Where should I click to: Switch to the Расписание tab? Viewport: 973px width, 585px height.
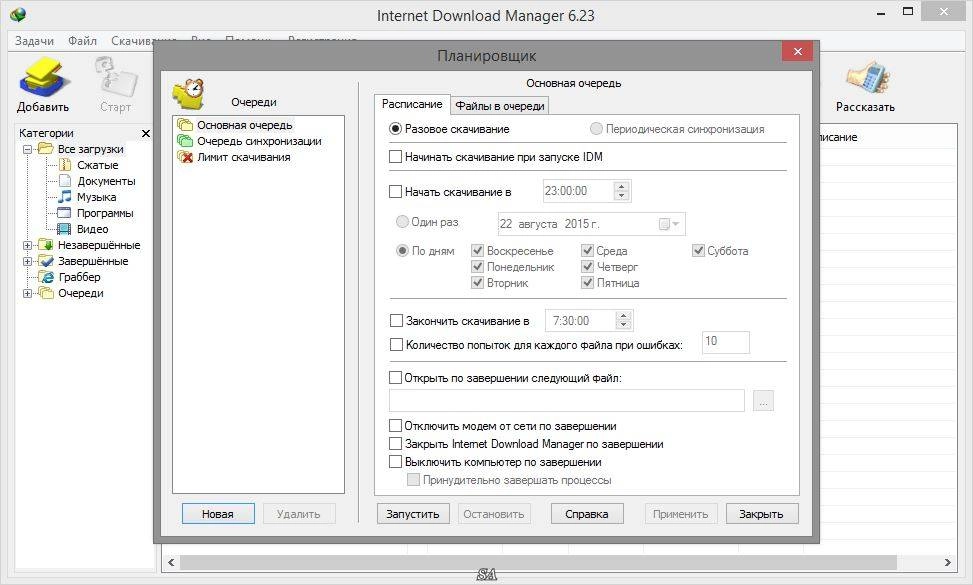pos(412,104)
